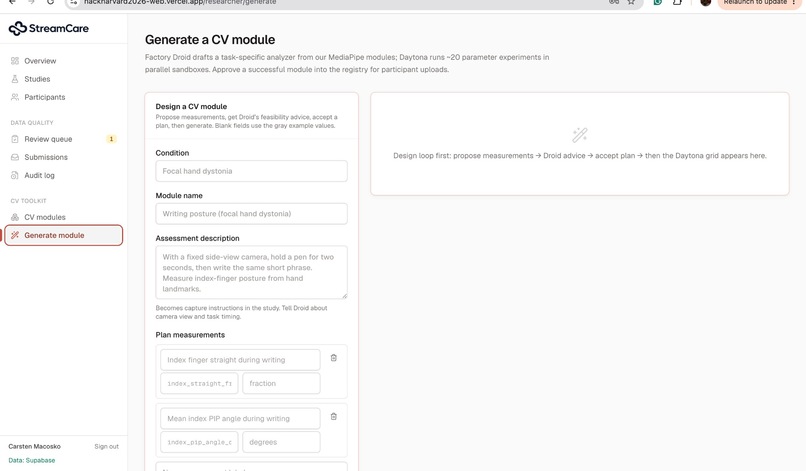Click the password key icon in address bar

614,2
